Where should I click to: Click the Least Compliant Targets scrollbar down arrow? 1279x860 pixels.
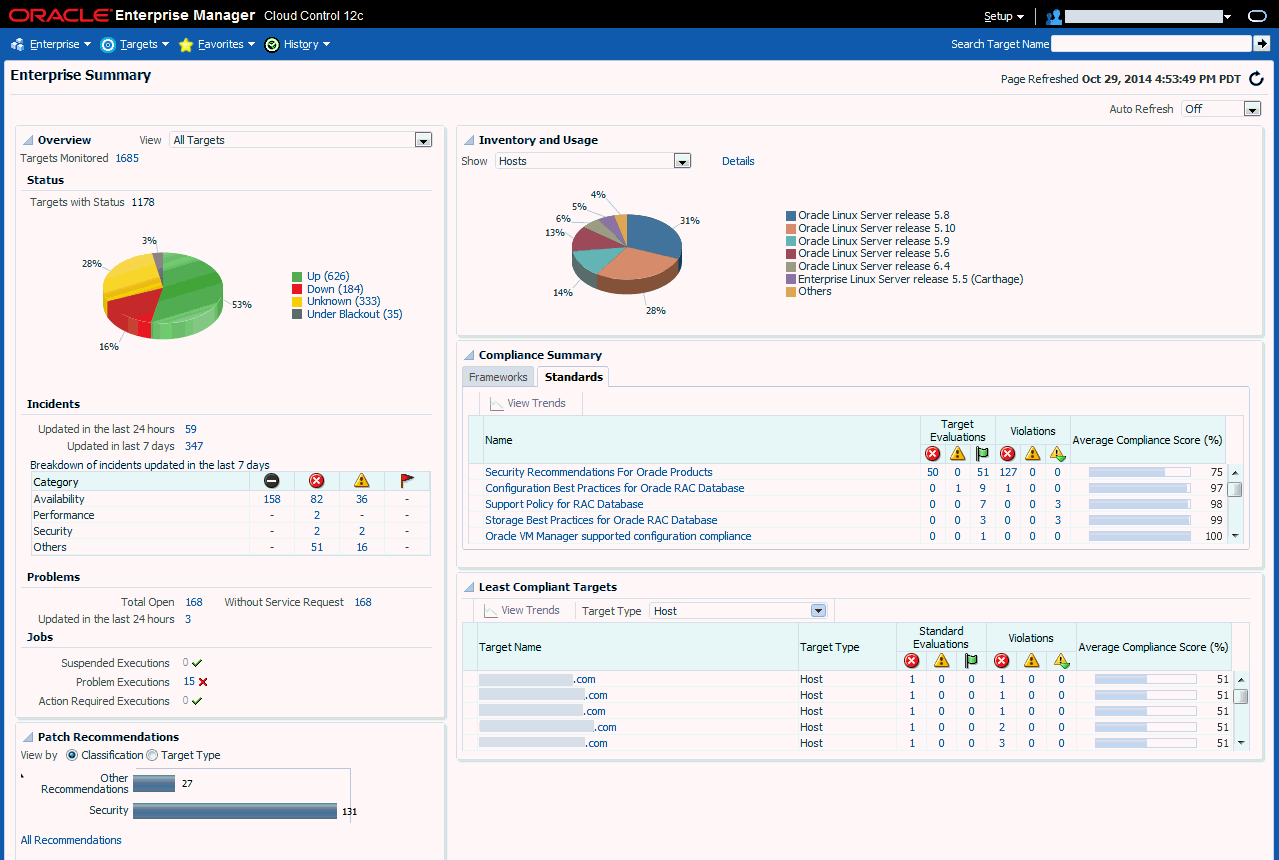pos(1241,743)
